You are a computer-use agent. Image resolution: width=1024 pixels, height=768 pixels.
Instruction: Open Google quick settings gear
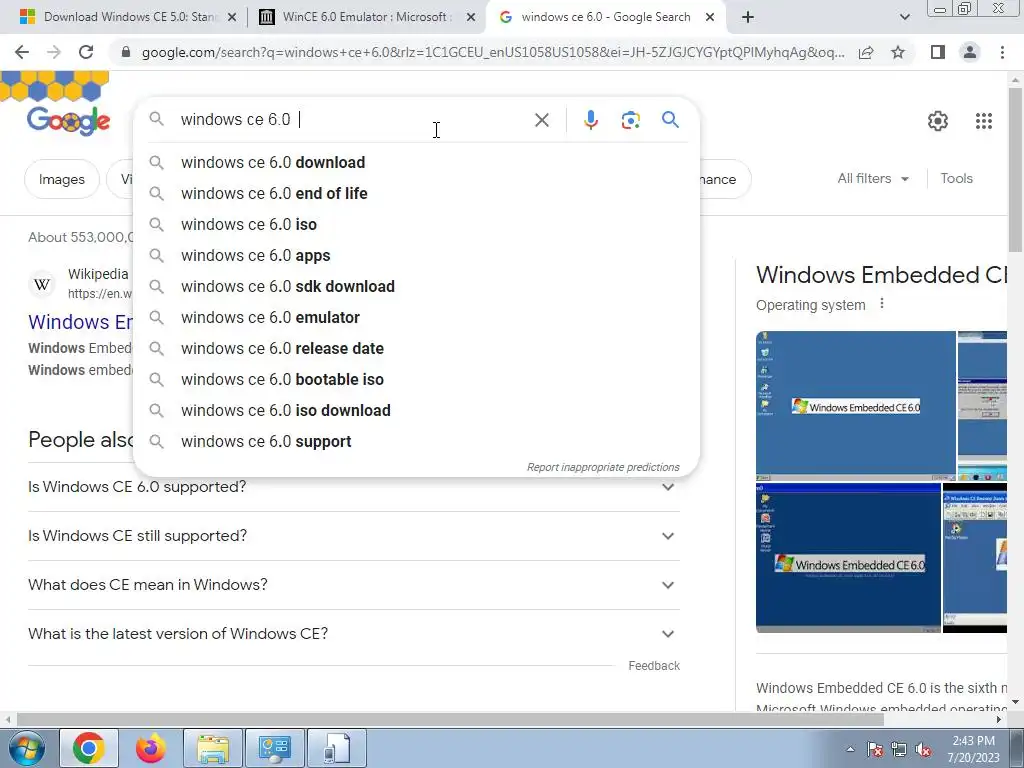pos(938,121)
